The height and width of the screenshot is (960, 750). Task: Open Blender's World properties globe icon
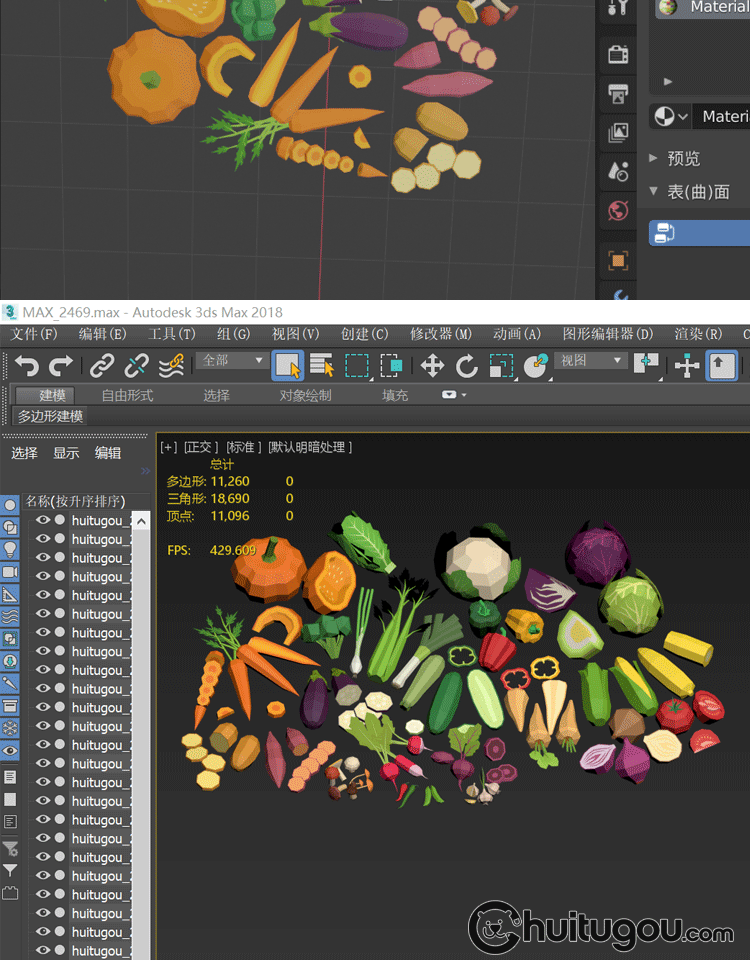click(618, 211)
